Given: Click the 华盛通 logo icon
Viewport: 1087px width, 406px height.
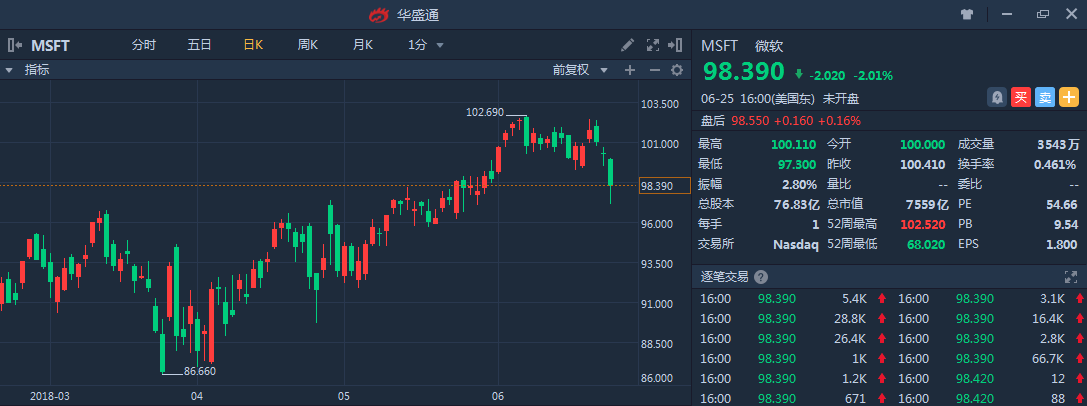Looking at the screenshot, I should point(379,15).
